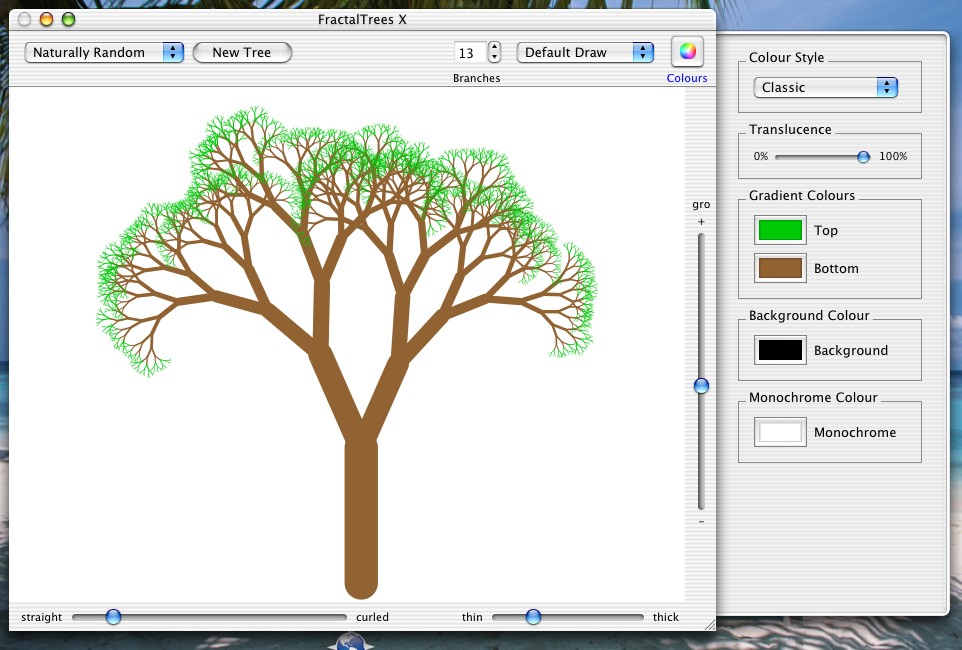Screen dimensions: 962x650
Task: Decrease branches with stepper down arrow
Action: pyautogui.click(x=494, y=58)
